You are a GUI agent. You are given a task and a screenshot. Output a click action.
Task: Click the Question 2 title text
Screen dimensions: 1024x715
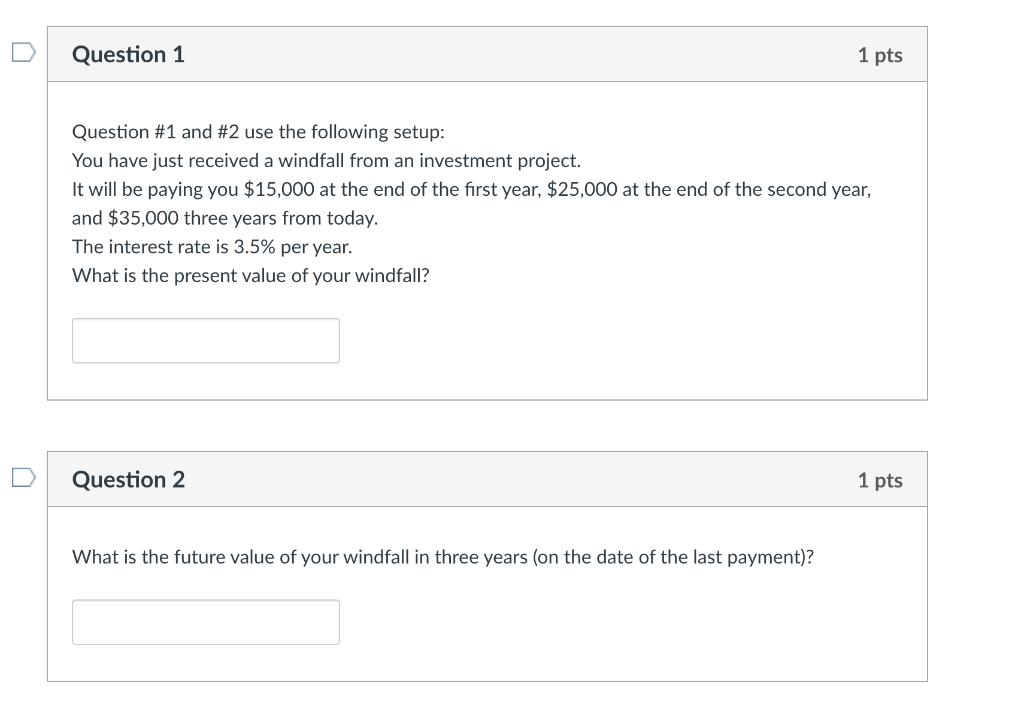tap(127, 480)
